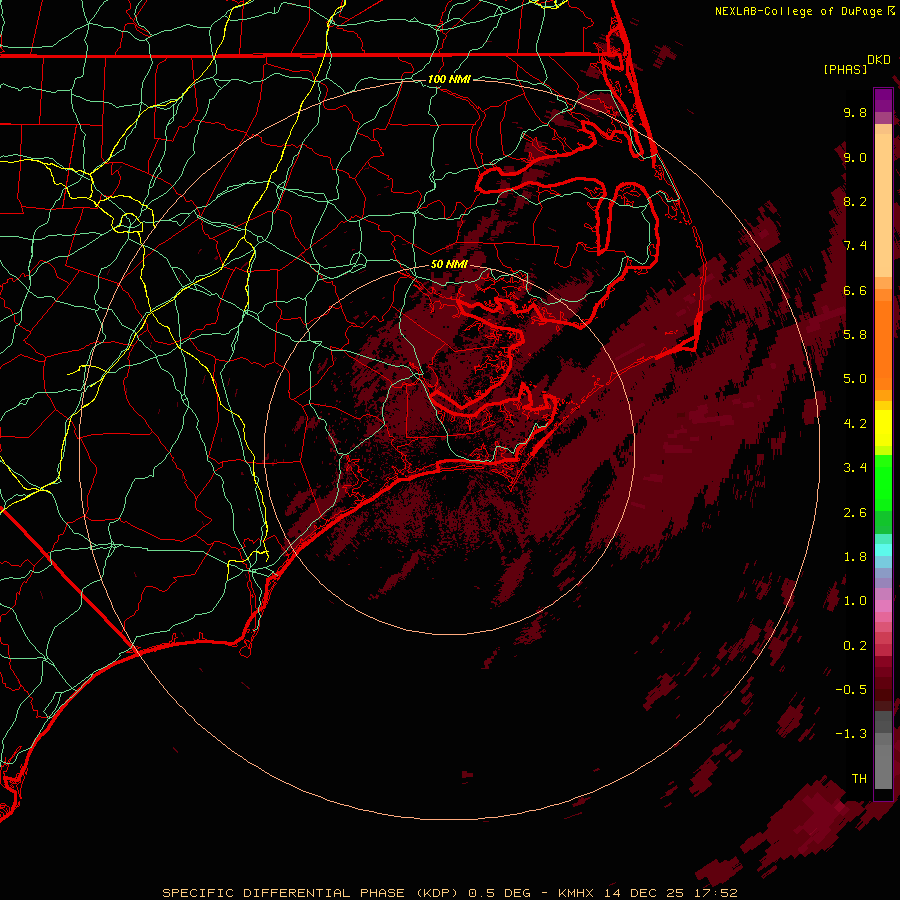Select the 1.8 value on the scale

click(855, 557)
